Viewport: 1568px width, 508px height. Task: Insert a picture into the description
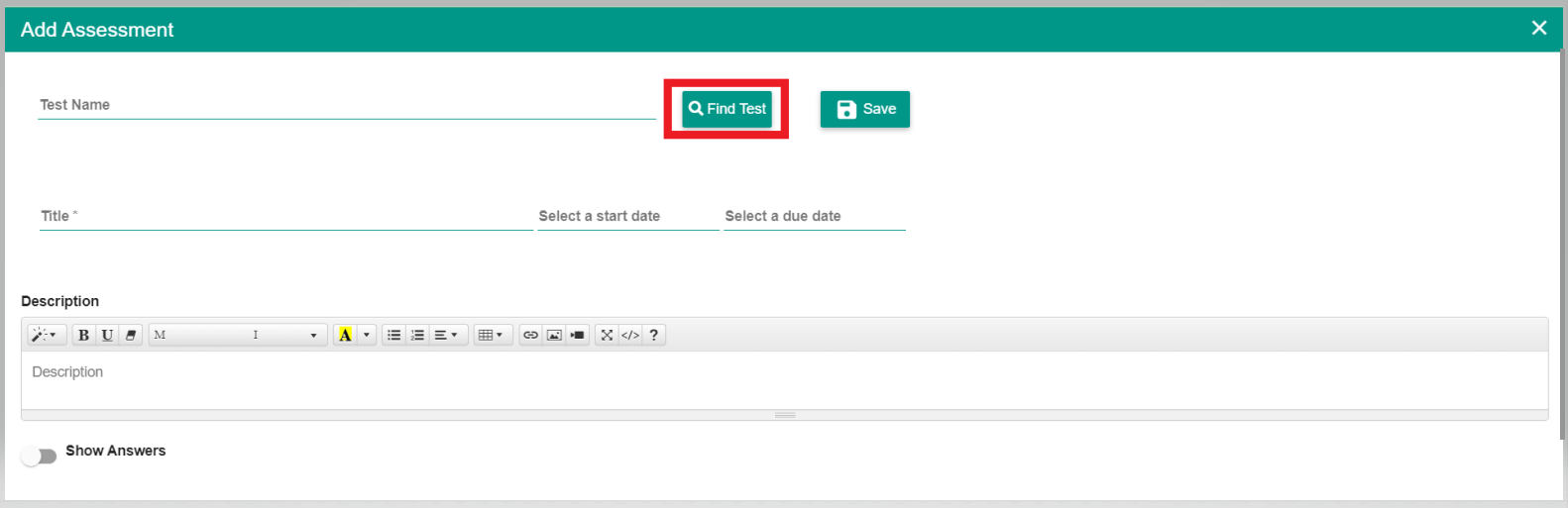(554, 335)
